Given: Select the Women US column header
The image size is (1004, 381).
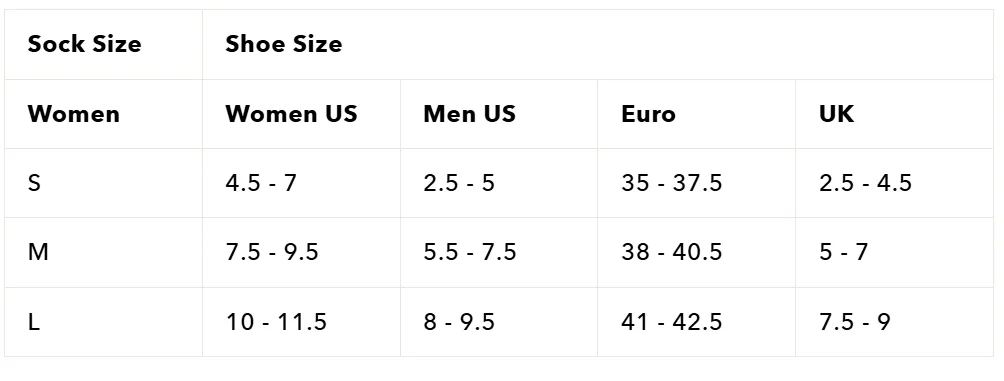Looking at the screenshot, I should click(302, 114).
